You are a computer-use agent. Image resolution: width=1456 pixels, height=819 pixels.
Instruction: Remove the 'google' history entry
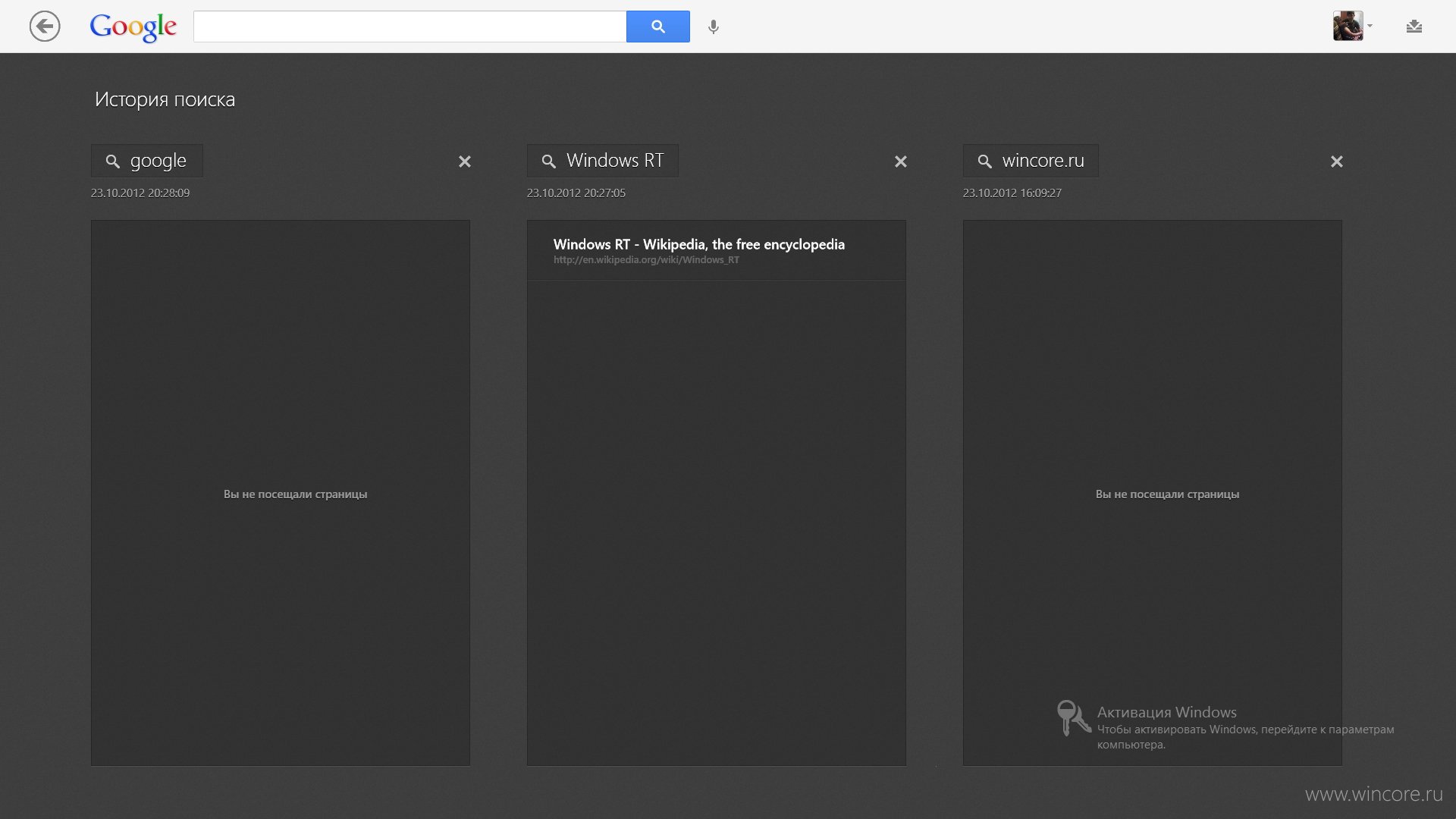[x=465, y=162]
